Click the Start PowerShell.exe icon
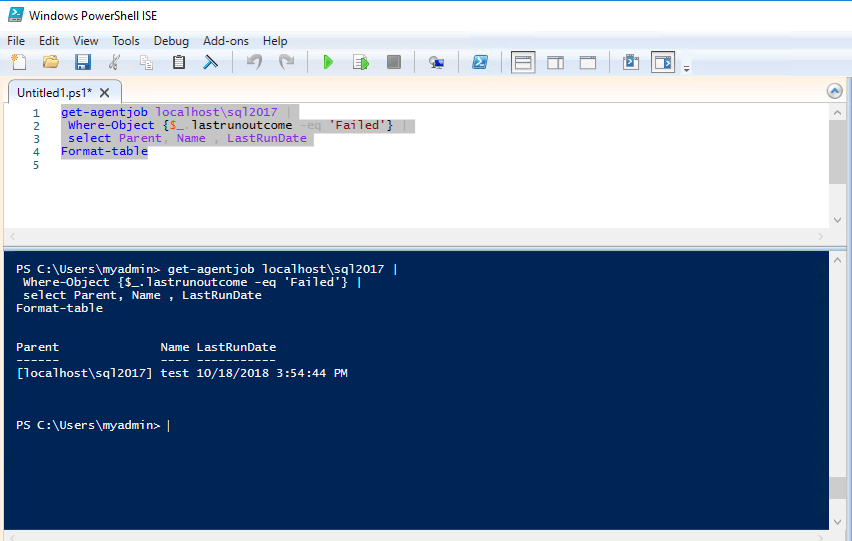 pyautogui.click(x=479, y=62)
